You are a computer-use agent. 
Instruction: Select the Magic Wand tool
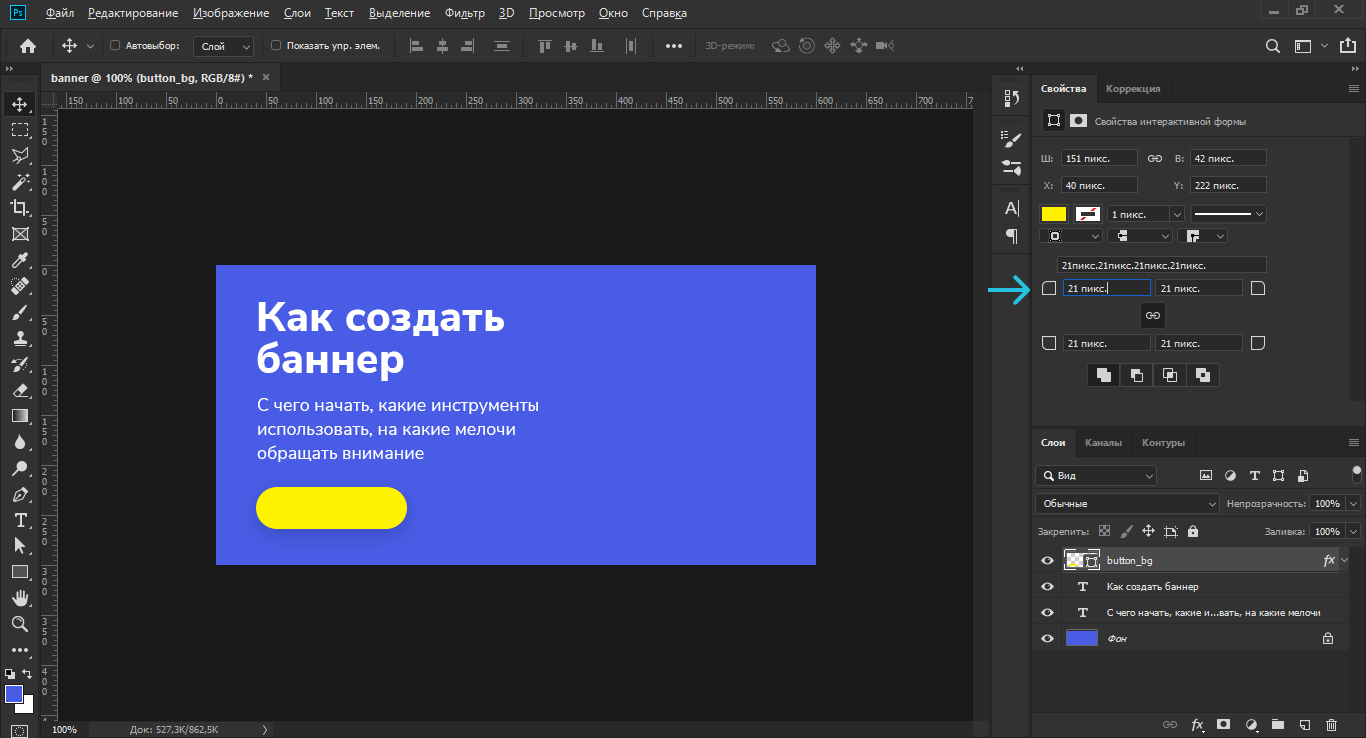[x=19, y=182]
